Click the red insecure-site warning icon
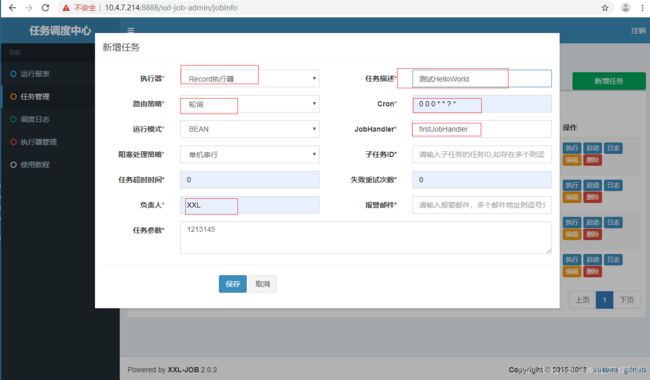The image size is (650, 380). click(x=66, y=7)
